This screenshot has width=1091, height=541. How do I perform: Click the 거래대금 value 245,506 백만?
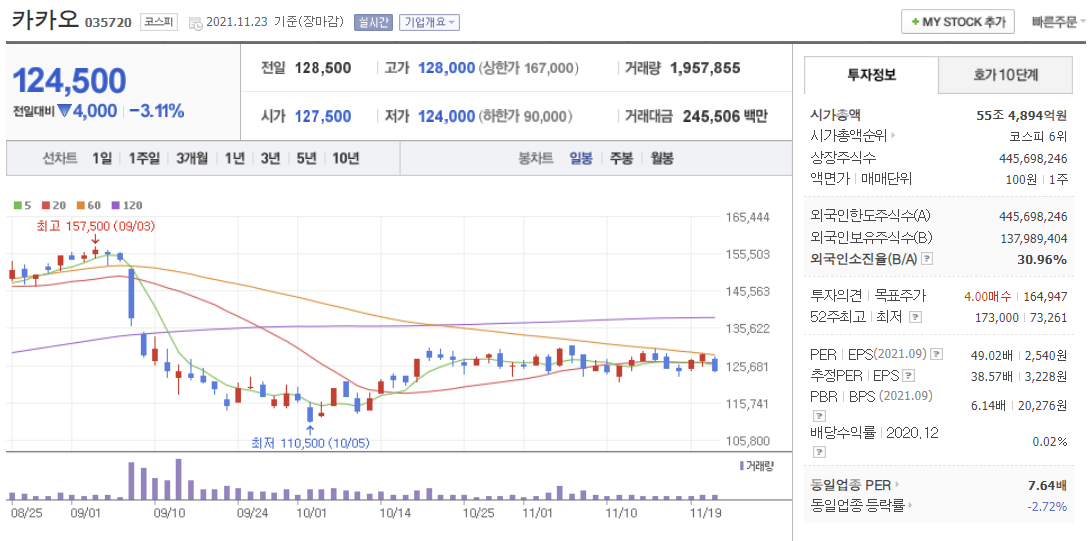[725, 116]
